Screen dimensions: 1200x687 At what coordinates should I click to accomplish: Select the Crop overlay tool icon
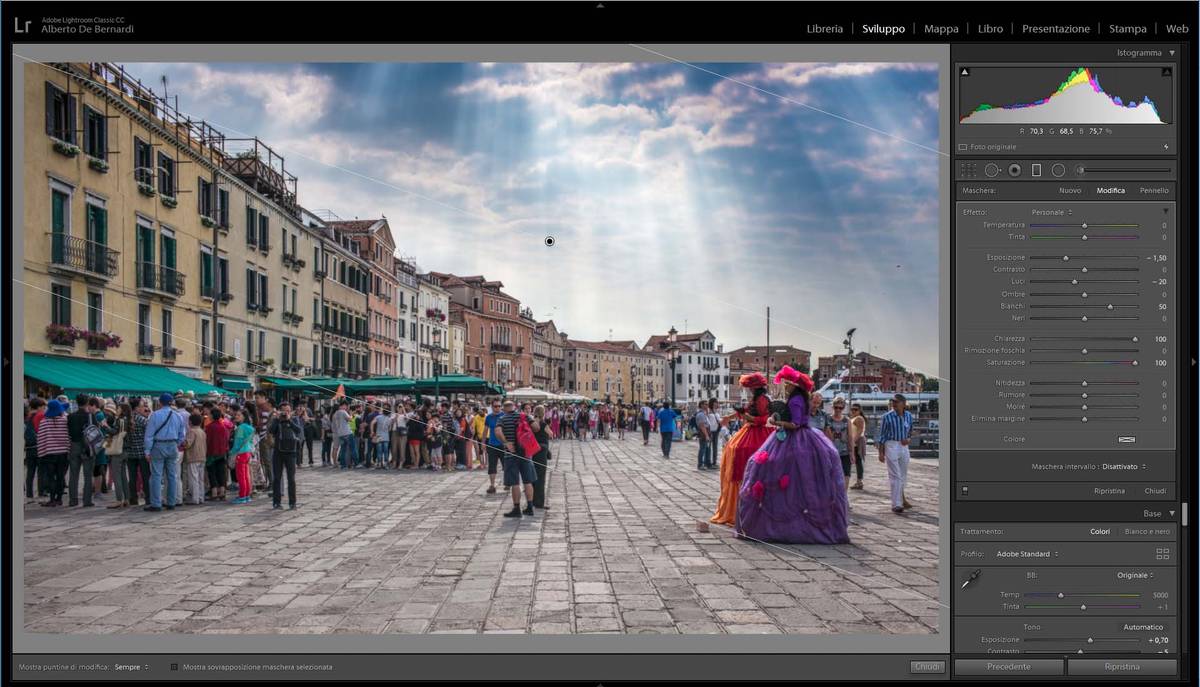[x=967, y=170]
